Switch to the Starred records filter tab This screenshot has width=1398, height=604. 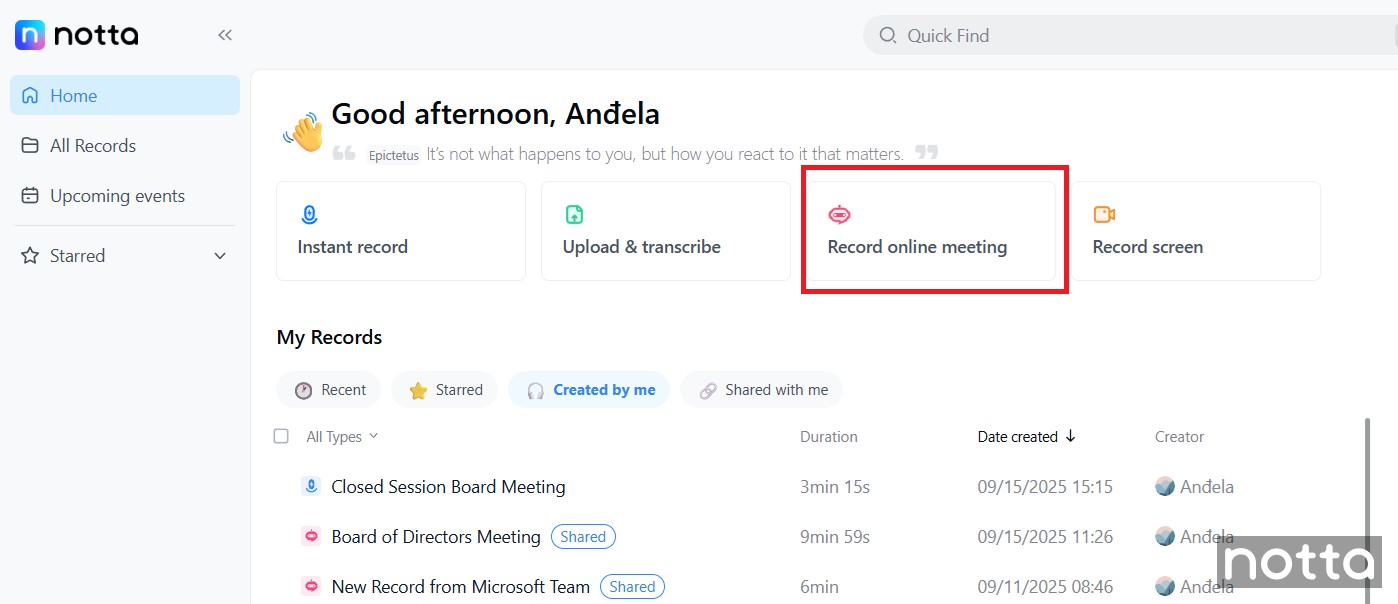pos(446,390)
